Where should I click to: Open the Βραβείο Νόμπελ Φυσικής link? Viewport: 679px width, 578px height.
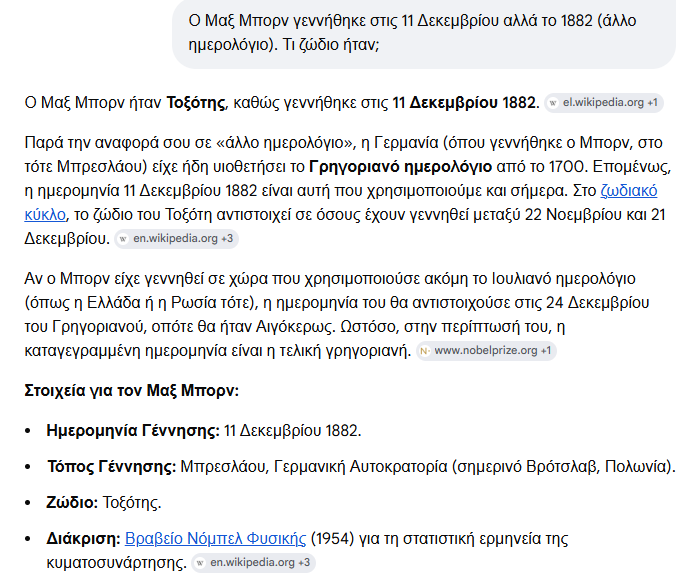pyautogui.click(x=215, y=539)
